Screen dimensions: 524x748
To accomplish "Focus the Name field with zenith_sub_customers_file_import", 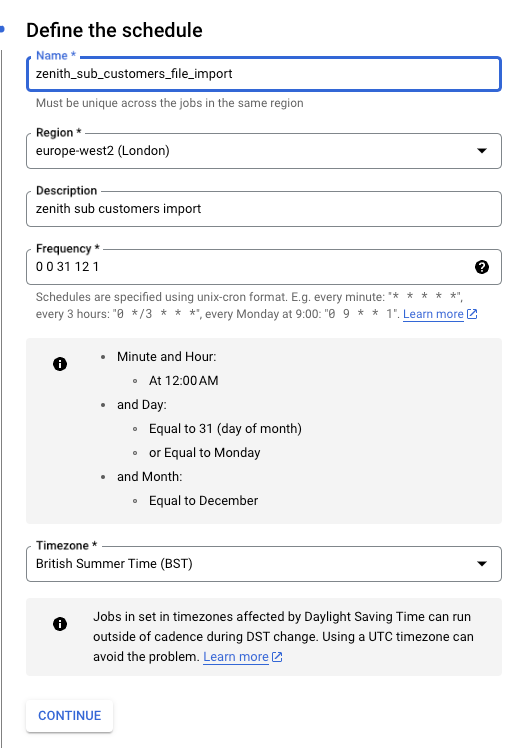I will pos(263,74).
